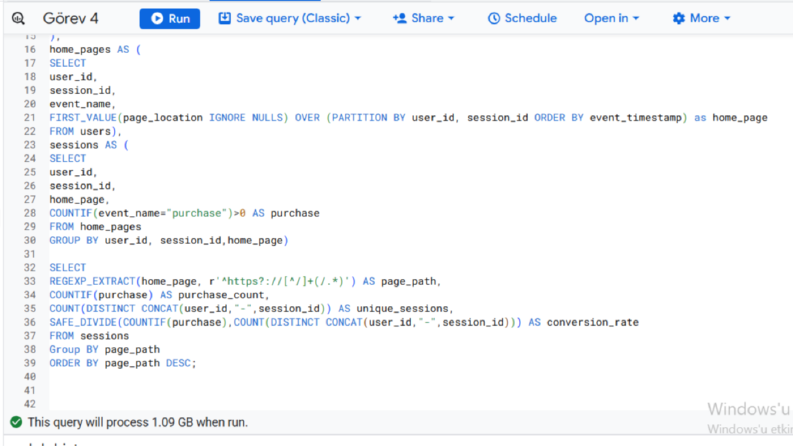
Task: Click 'Group BY page_path' on line 38
Action: (x=105, y=349)
